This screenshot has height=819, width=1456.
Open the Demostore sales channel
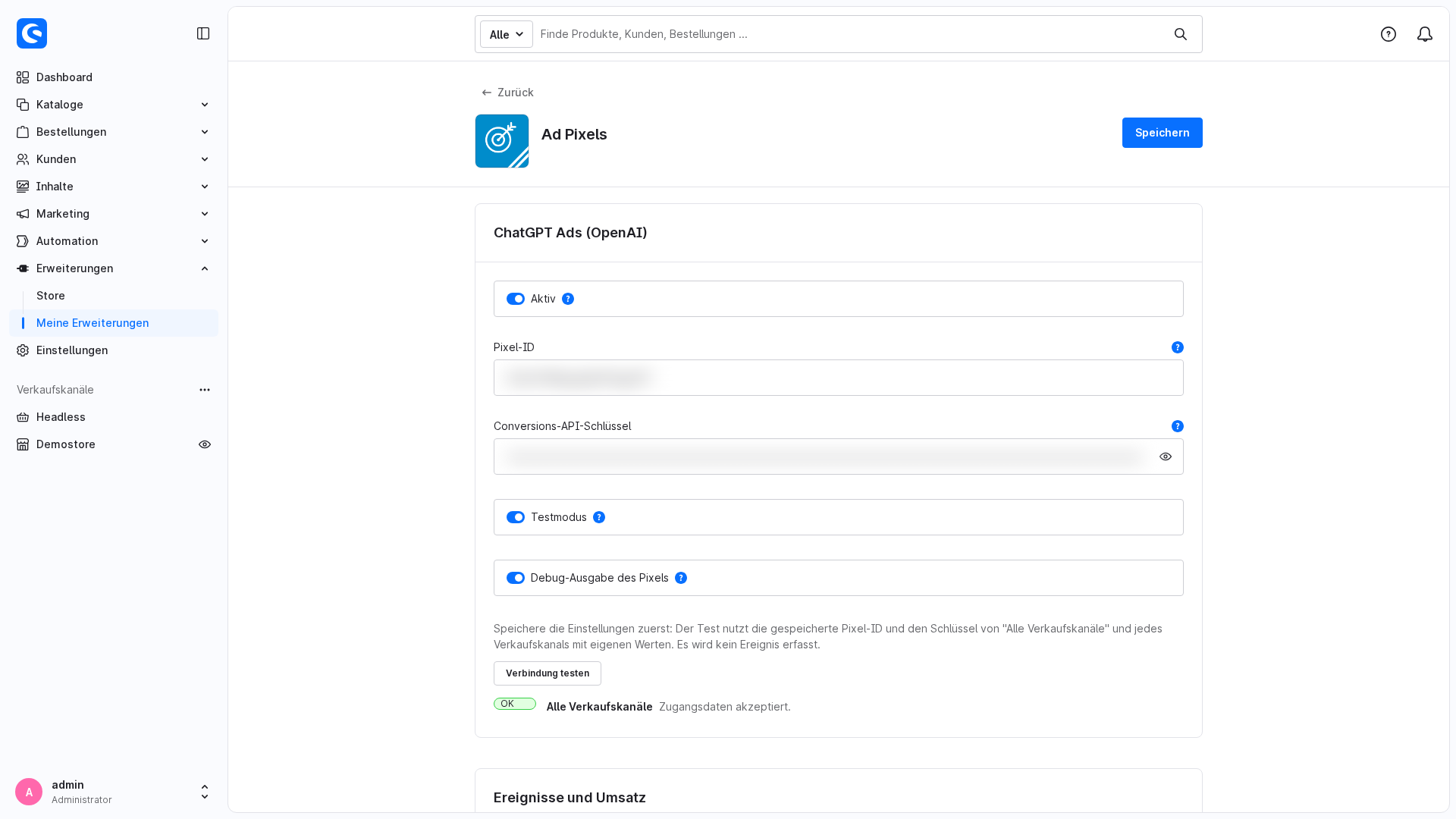point(66,444)
